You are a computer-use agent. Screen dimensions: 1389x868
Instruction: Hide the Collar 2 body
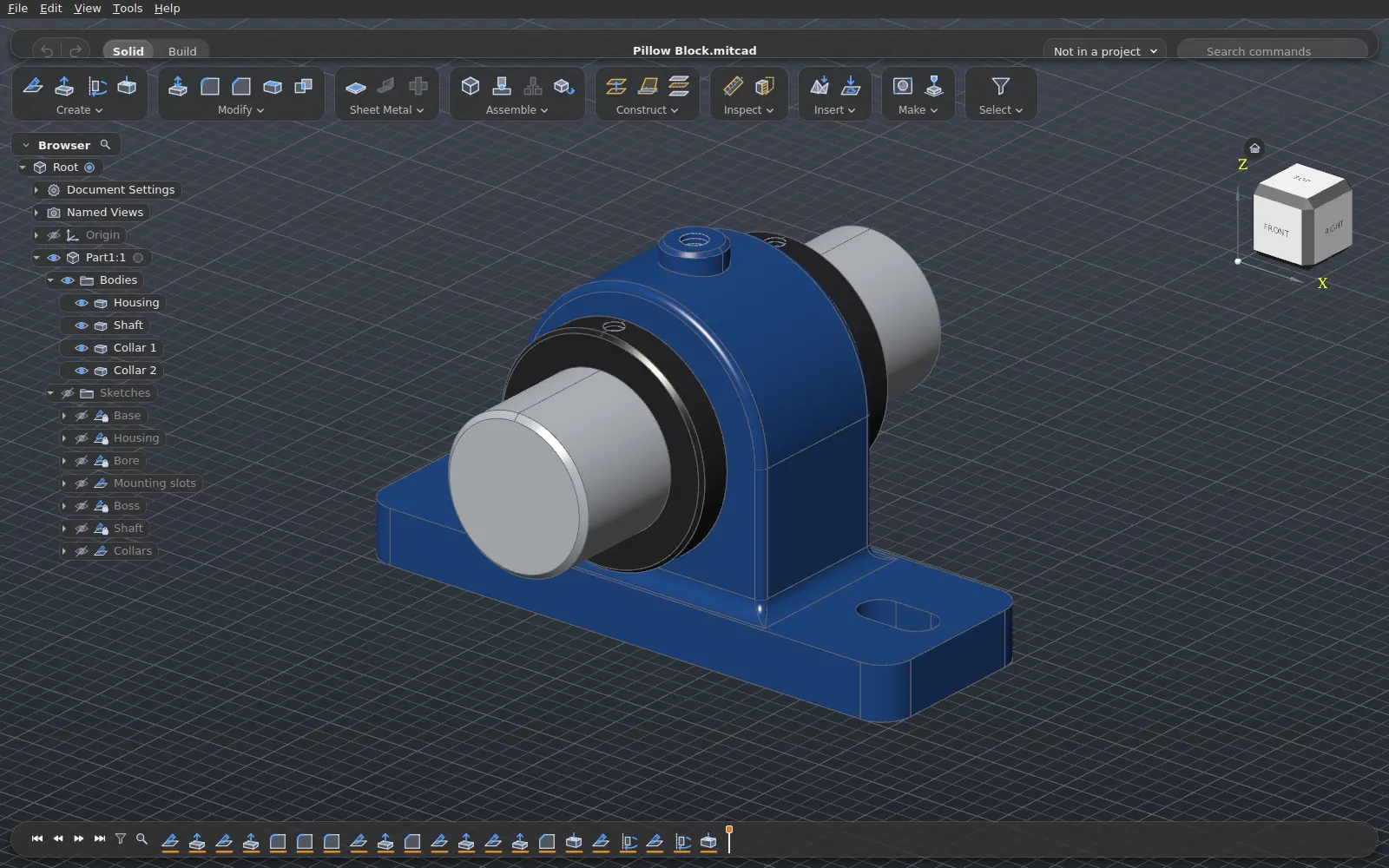[82, 371]
